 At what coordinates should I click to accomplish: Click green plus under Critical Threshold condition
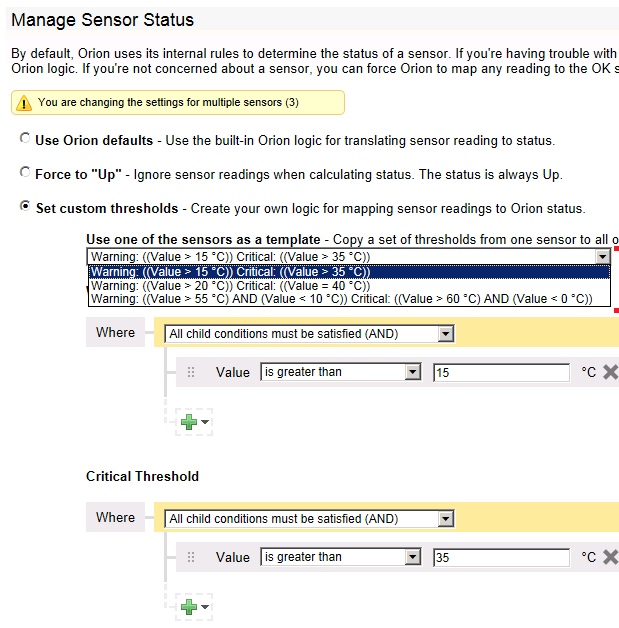pos(189,607)
